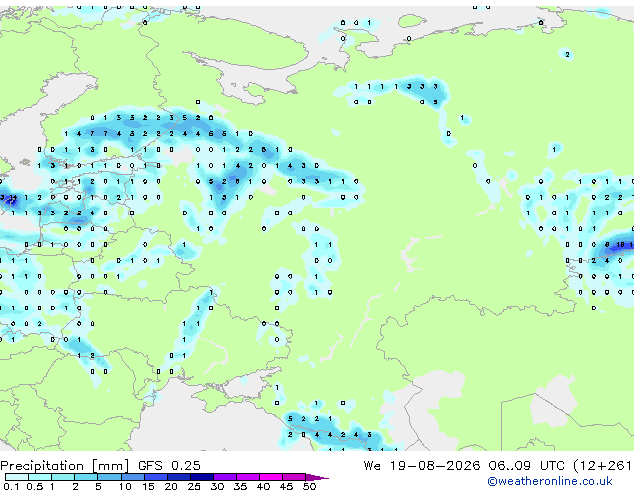Select the 5–10 mm legend color box
Viewport: 634px width, 490px height.
click(x=109, y=477)
